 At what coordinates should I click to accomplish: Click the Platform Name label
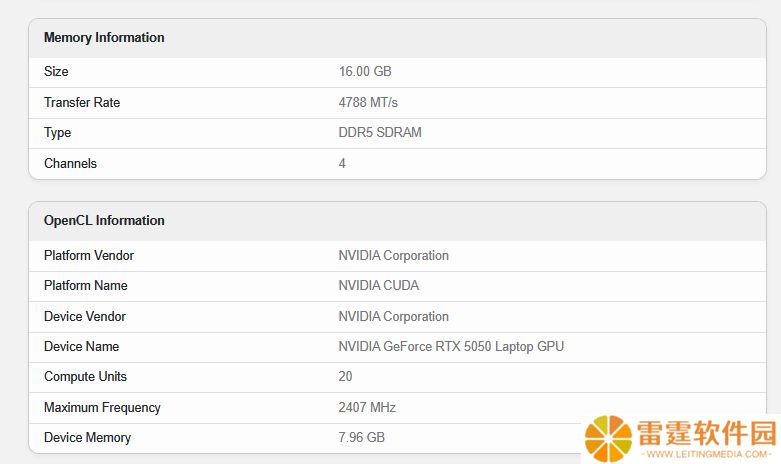coord(86,285)
